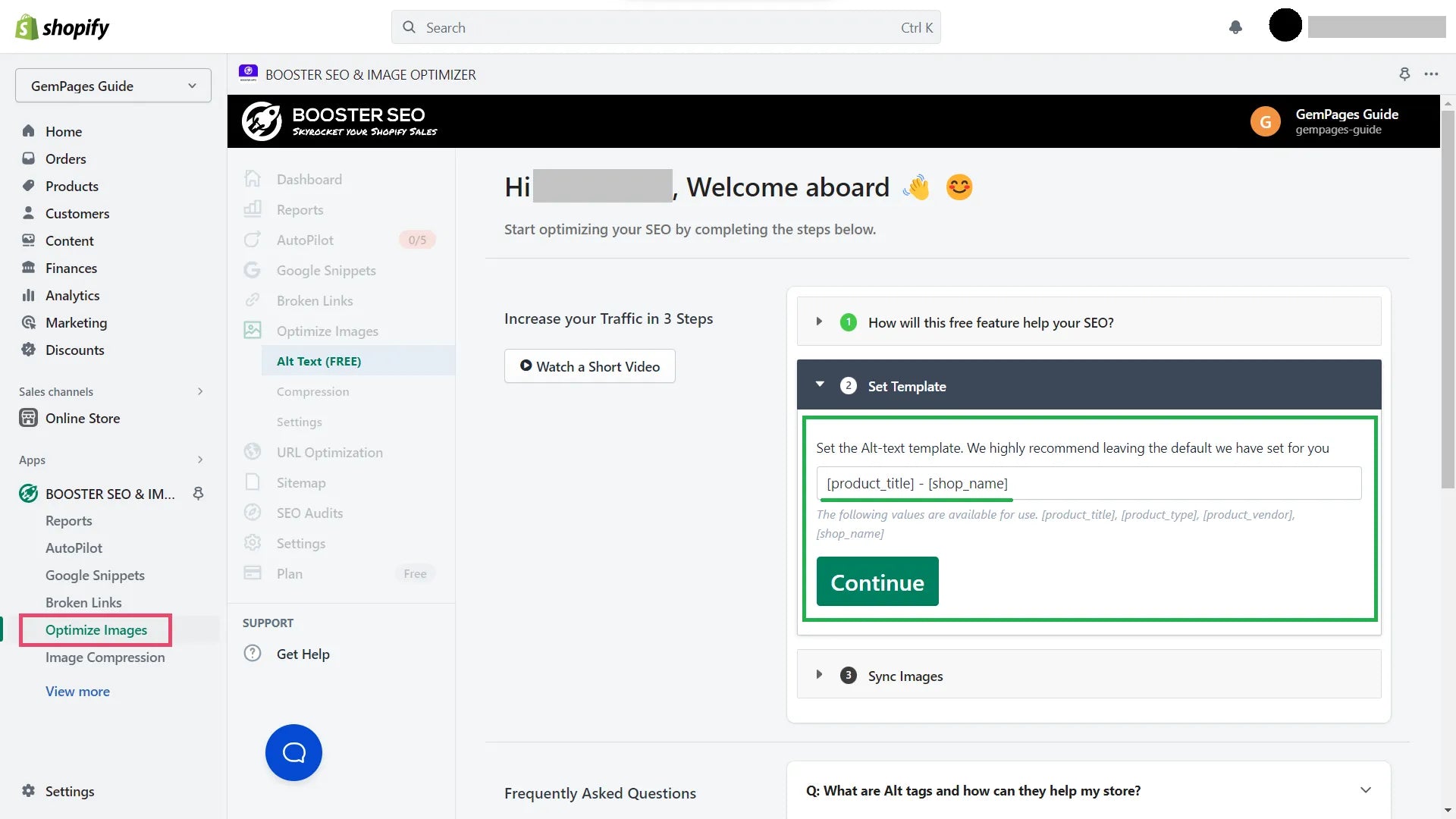1456x819 pixels.
Task: Open SEO Audits menu item
Action: click(309, 513)
